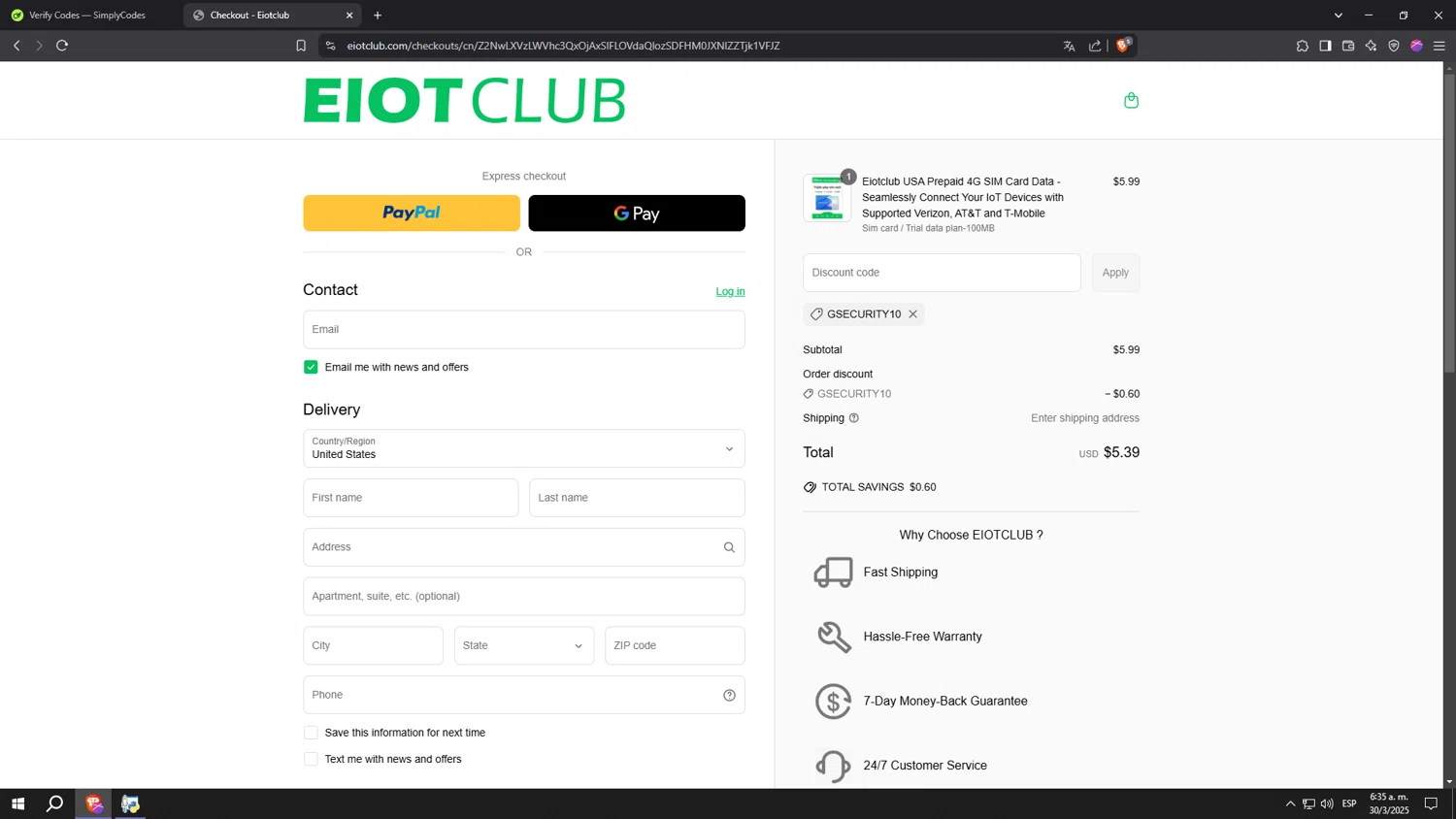Open the Brave VPN shield icon
The image size is (1456, 819).
[1394, 46]
